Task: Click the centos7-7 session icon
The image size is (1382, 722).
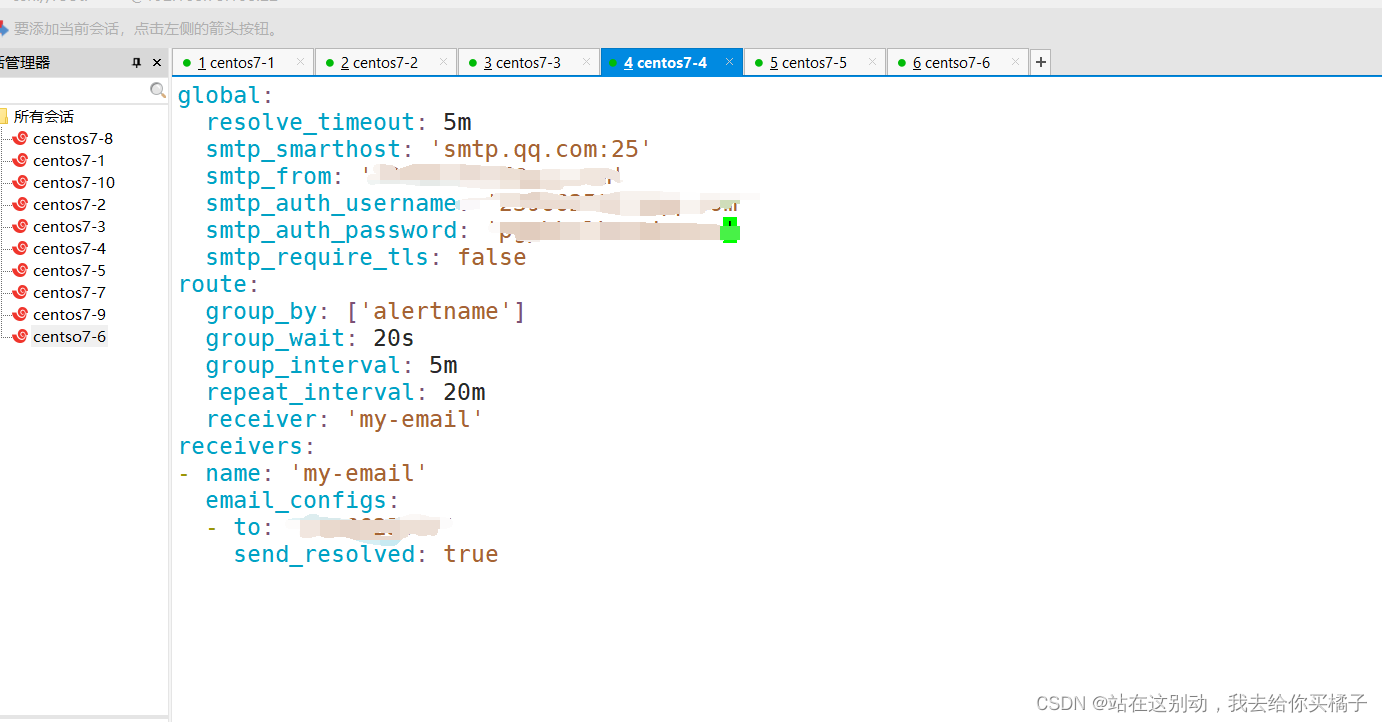Action: pyautogui.click(x=20, y=293)
